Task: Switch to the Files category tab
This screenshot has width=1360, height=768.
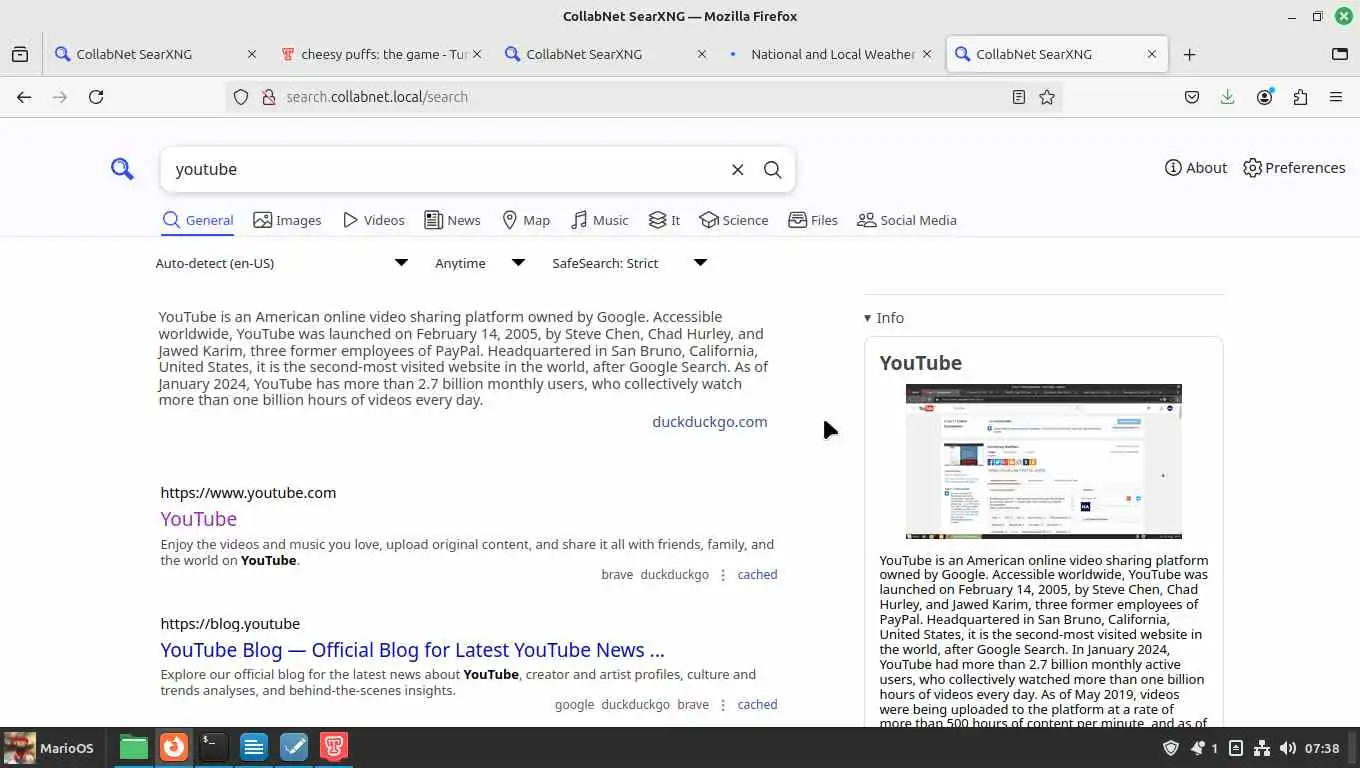Action: click(813, 220)
